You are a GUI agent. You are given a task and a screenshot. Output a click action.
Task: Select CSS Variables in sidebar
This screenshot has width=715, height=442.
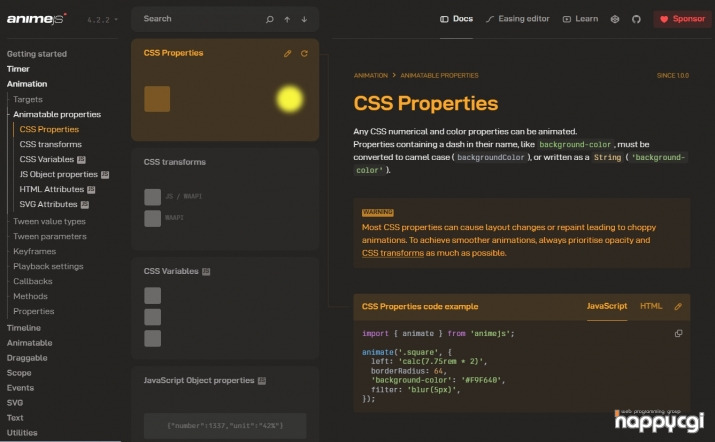[x=47, y=159]
